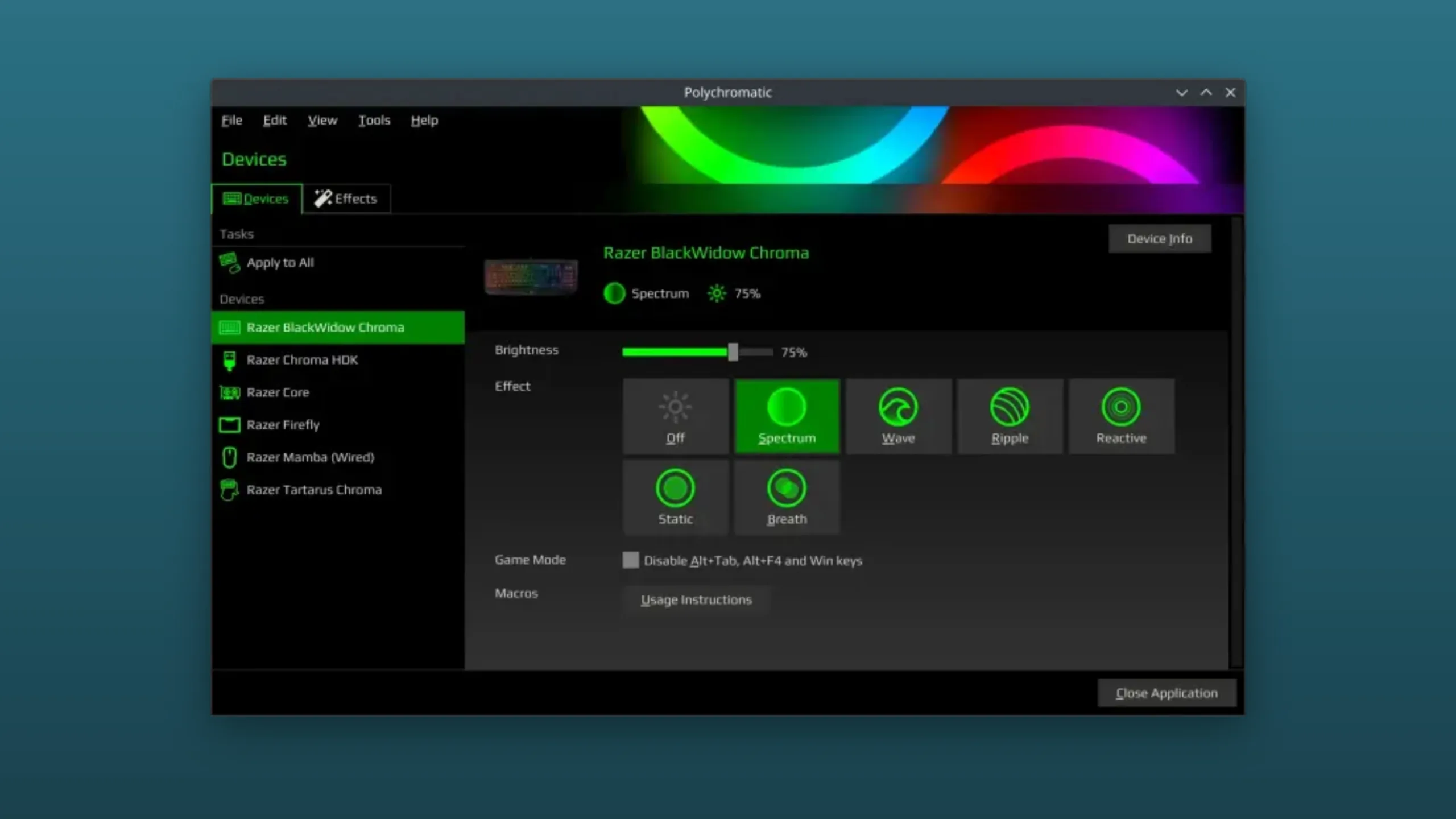Click Apply to All task label
This screenshot has height=819, width=1456.
(x=280, y=263)
